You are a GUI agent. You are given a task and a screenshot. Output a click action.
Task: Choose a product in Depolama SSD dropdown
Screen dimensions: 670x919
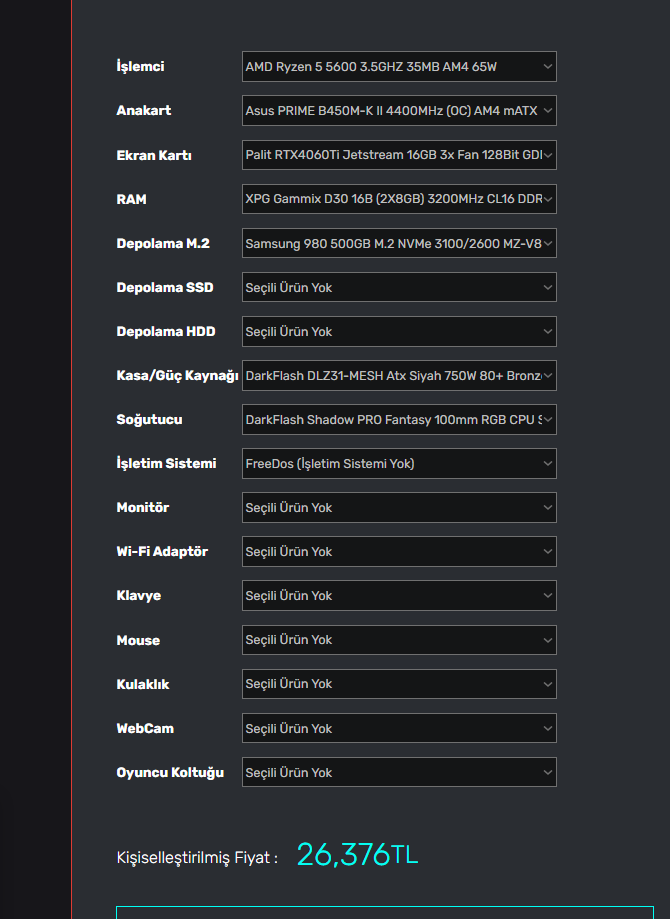click(x=399, y=287)
